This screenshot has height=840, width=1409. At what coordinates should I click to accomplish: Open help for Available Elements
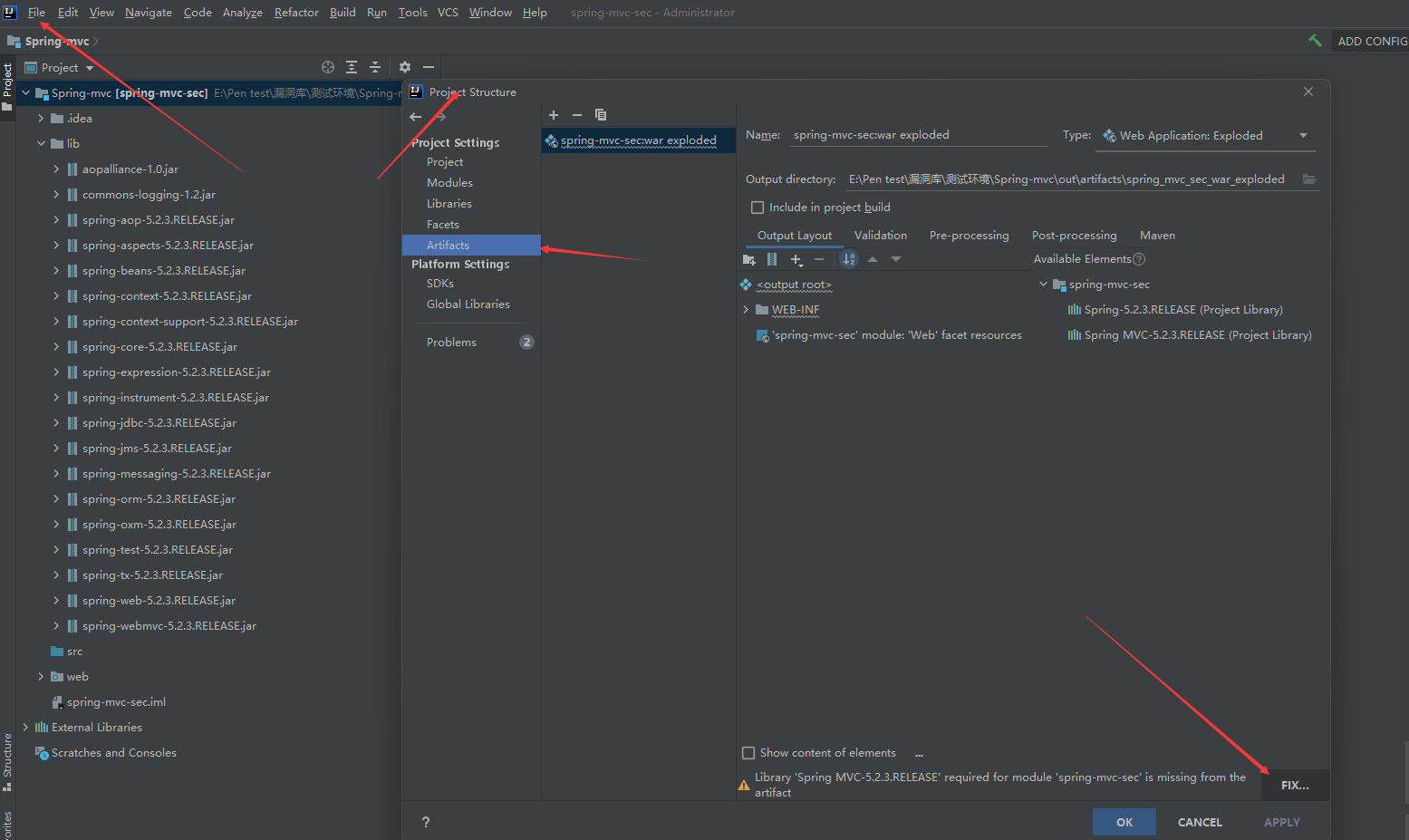click(1140, 259)
